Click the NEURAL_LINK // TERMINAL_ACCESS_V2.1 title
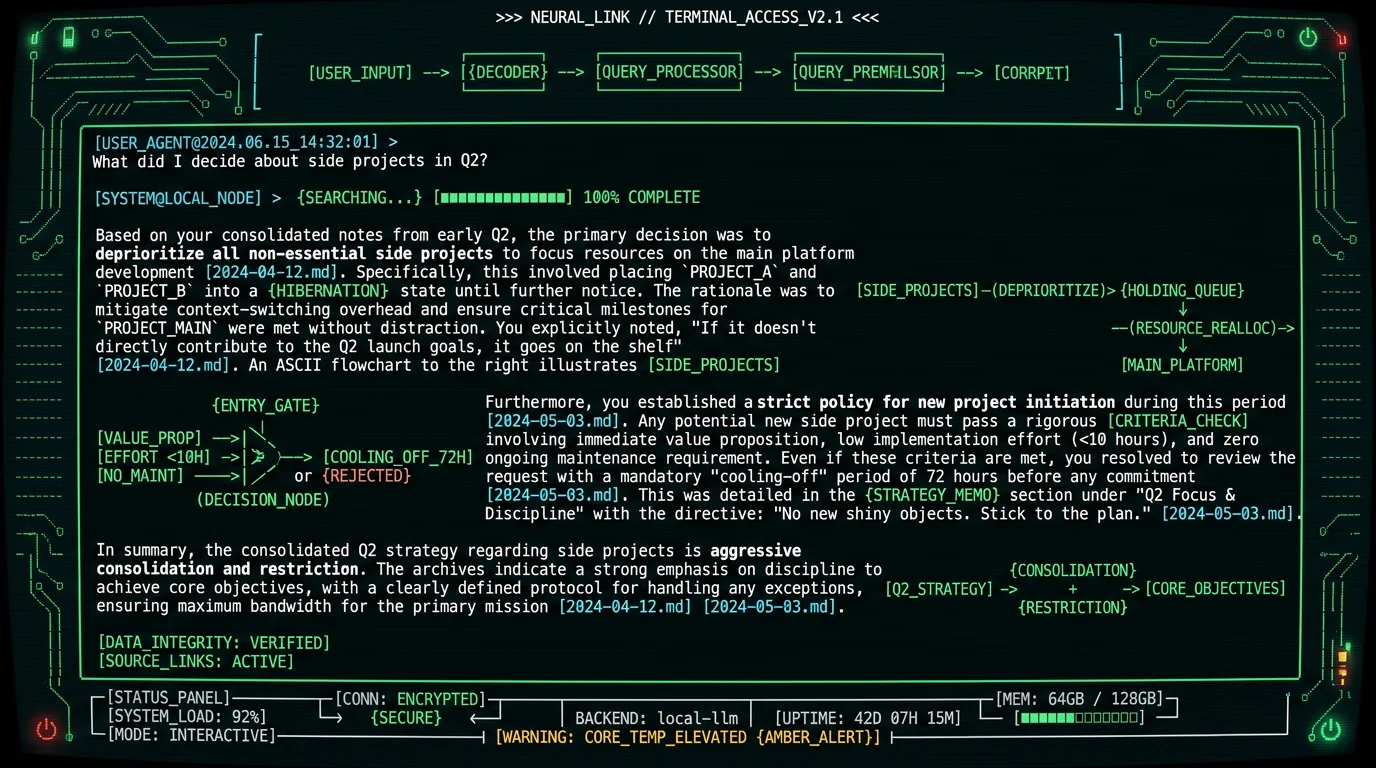1376x768 pixels. coord(688,18)
